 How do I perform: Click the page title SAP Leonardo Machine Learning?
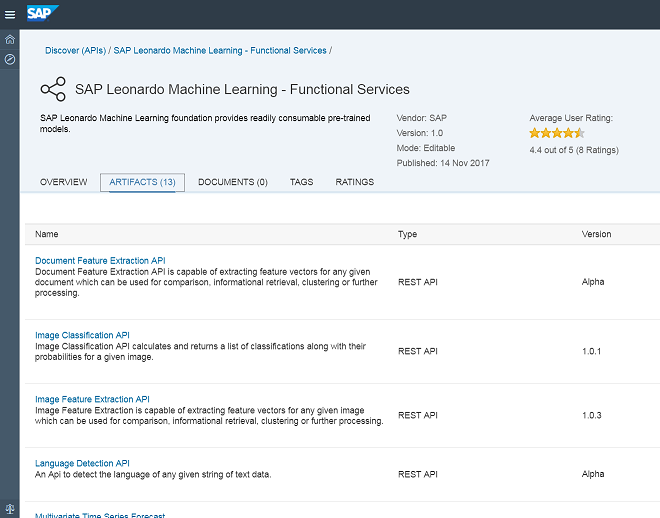click(x=242, y=89)
